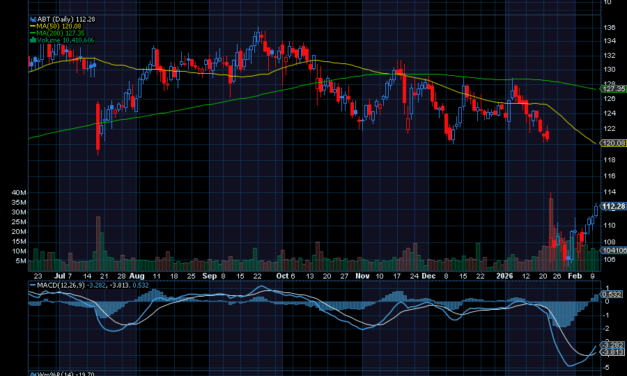Click the 2026 year label on date axis
This screenshot has width=627, height=376.
click(504, 276)
